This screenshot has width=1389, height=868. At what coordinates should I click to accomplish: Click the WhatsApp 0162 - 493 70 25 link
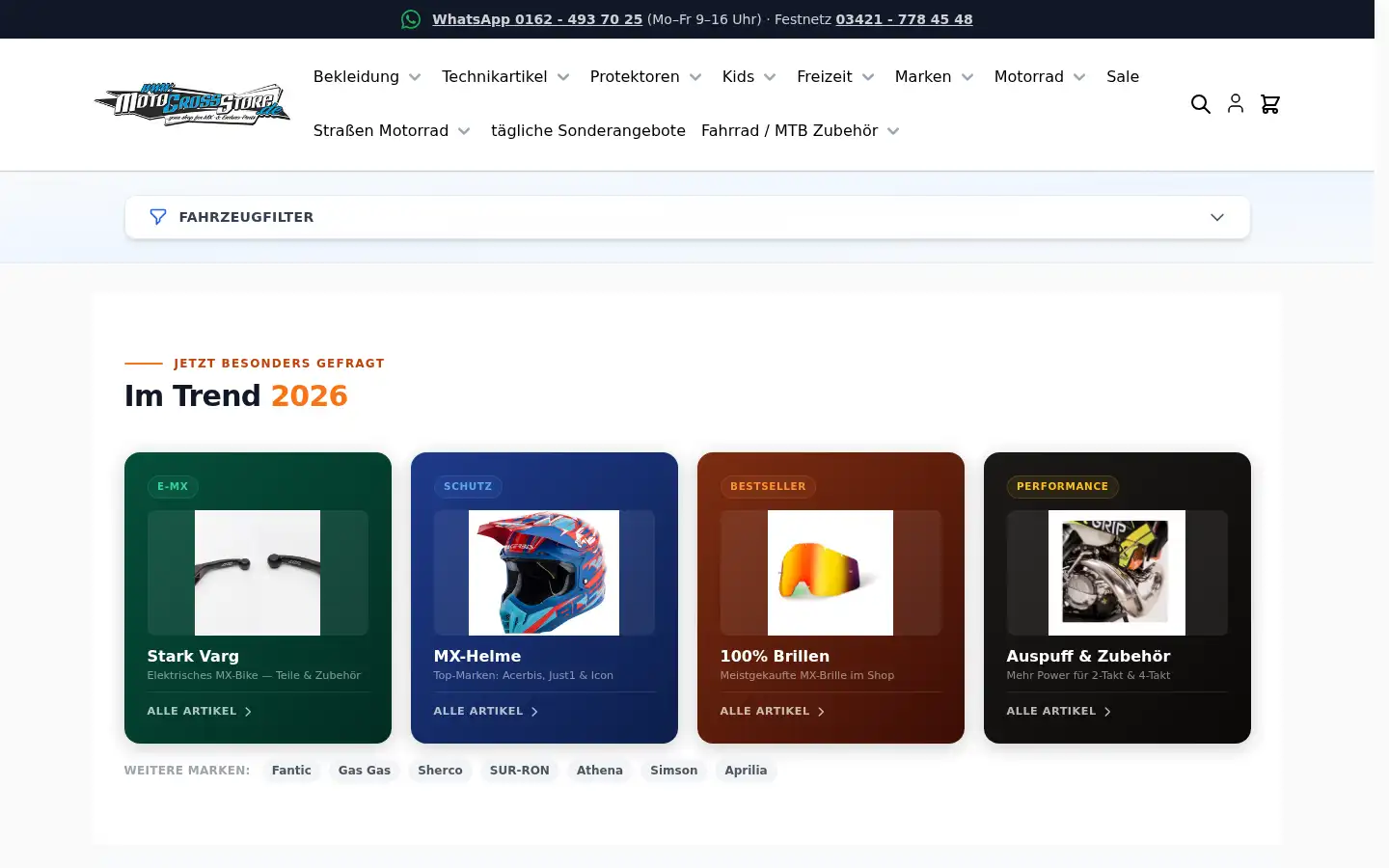point(537,19)
